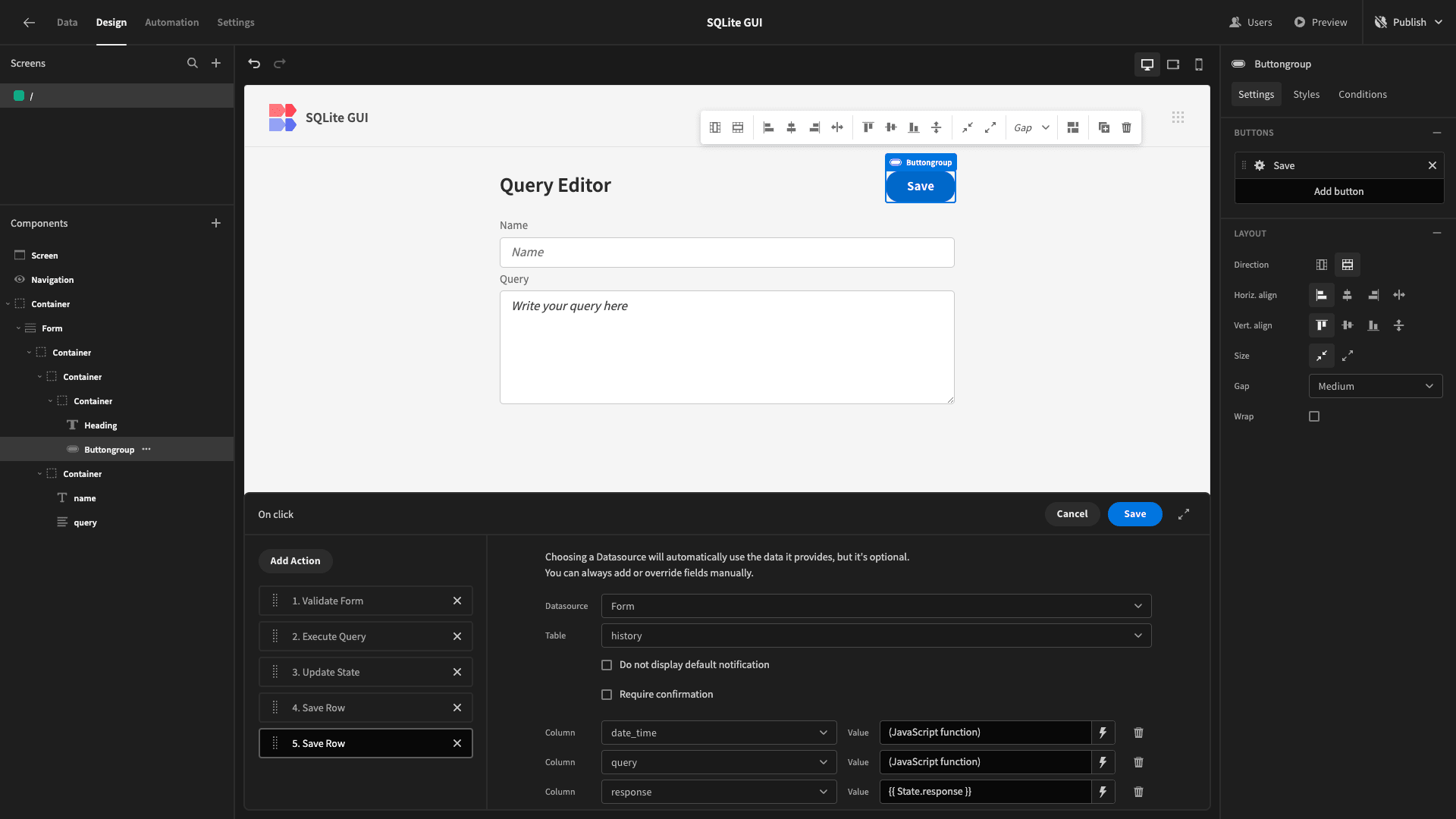Check the Require confirmation box
This screenshot has width=1456, height=819.
(x=607, y=695)
